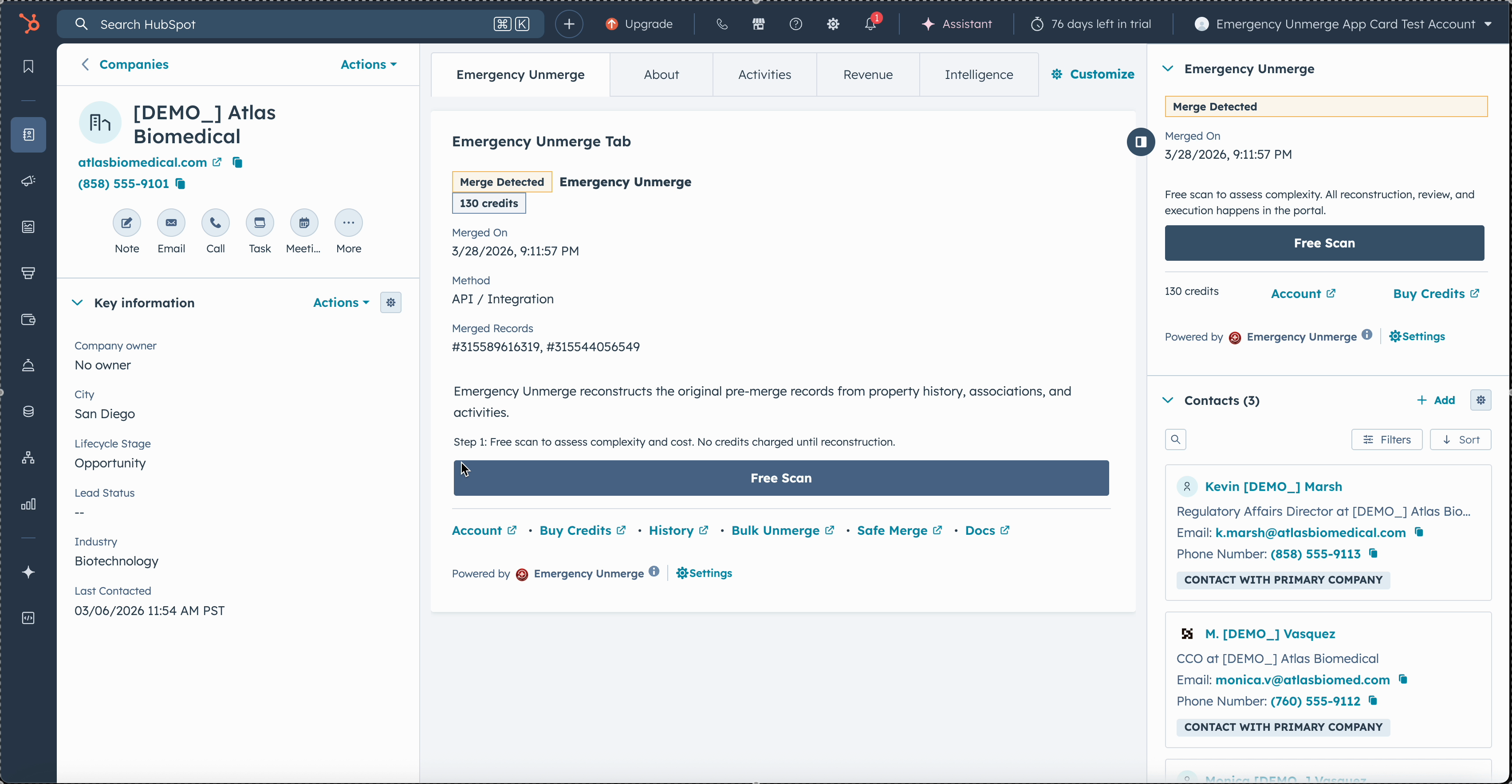Click Free Scan in the right sidebar card
1512x784 pixels.
1324,243
